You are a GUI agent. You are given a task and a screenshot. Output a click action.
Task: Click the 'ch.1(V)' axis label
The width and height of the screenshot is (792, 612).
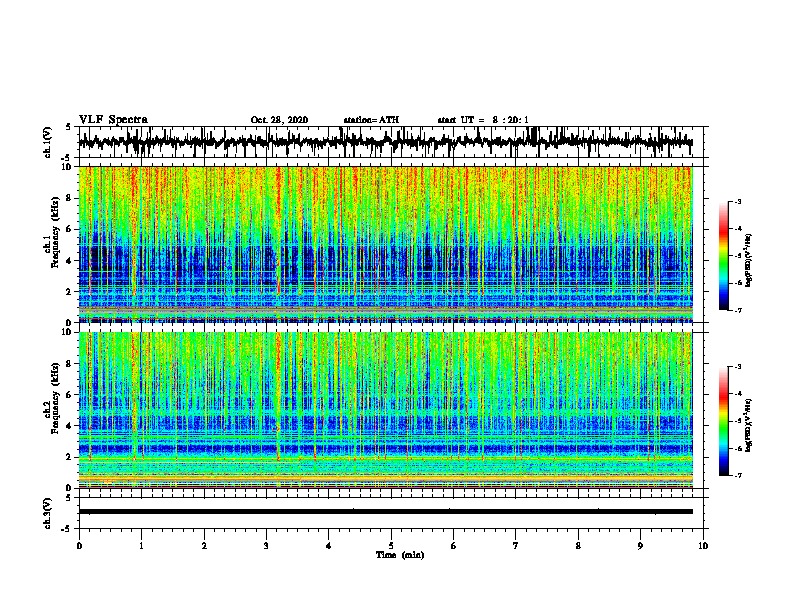[48, 142]
